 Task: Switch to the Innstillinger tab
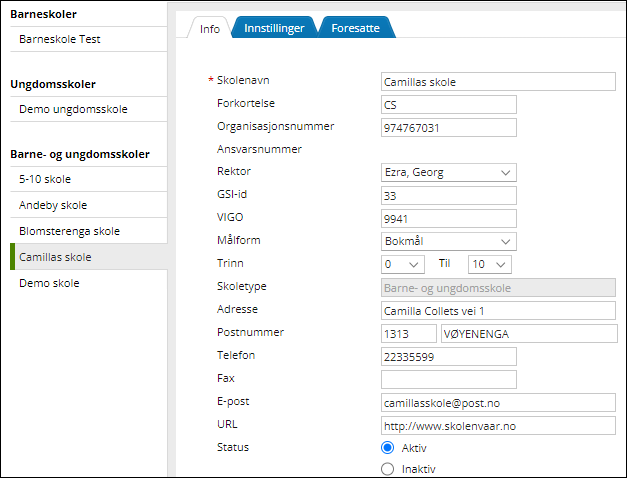tap(274, 29)
